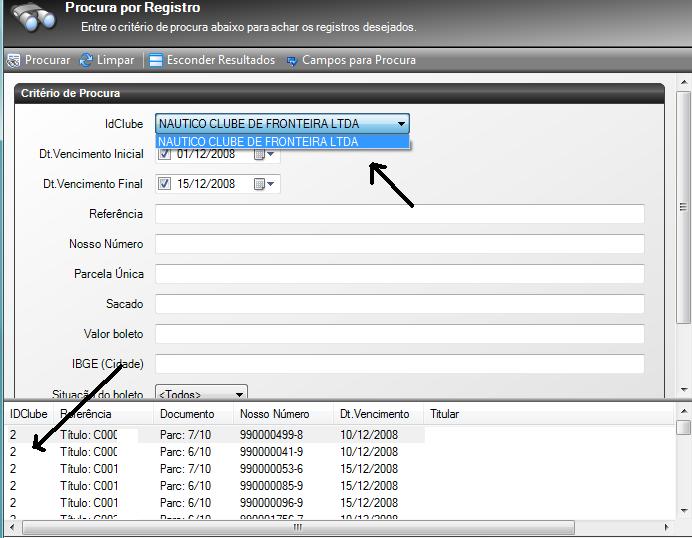Sort results by Dt.Vencimento column header
Viewport: 692px width, 538px height.
(375, 414)
